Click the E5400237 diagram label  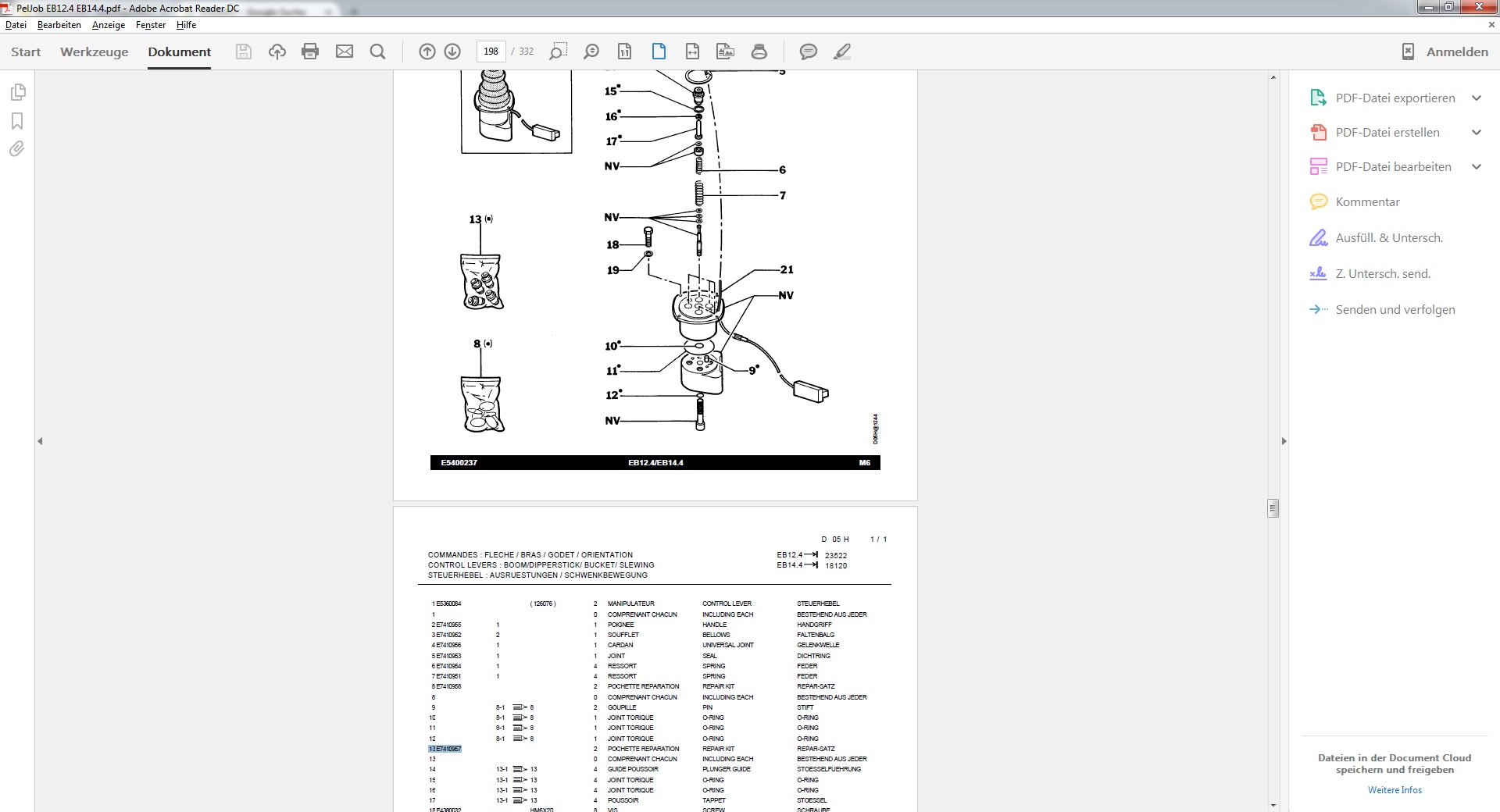[x=459, y=463]
